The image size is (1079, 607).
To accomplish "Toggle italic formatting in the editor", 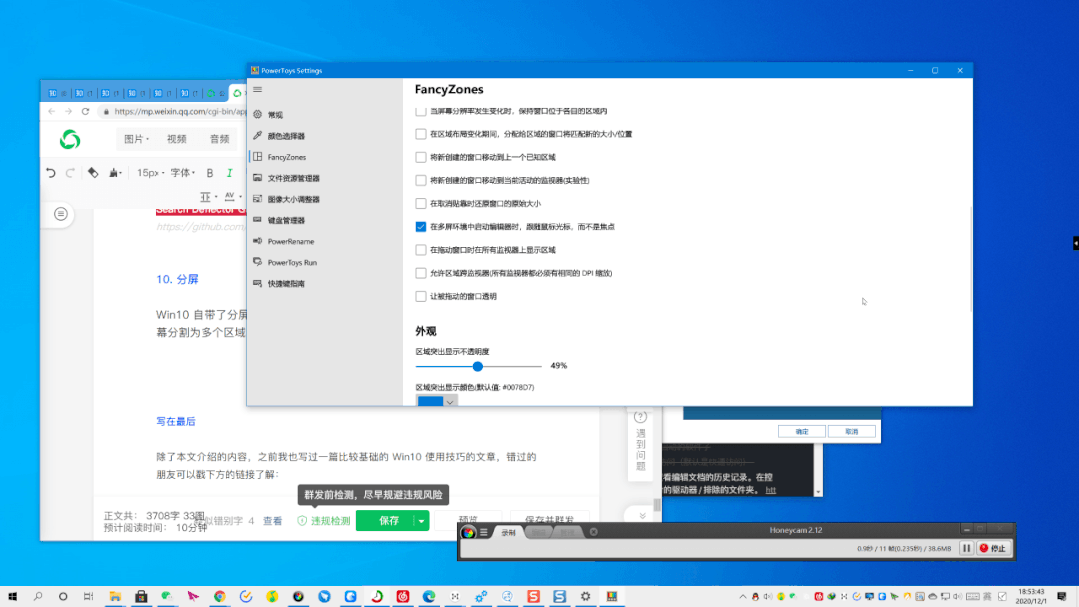I will [x=228, y=172].
